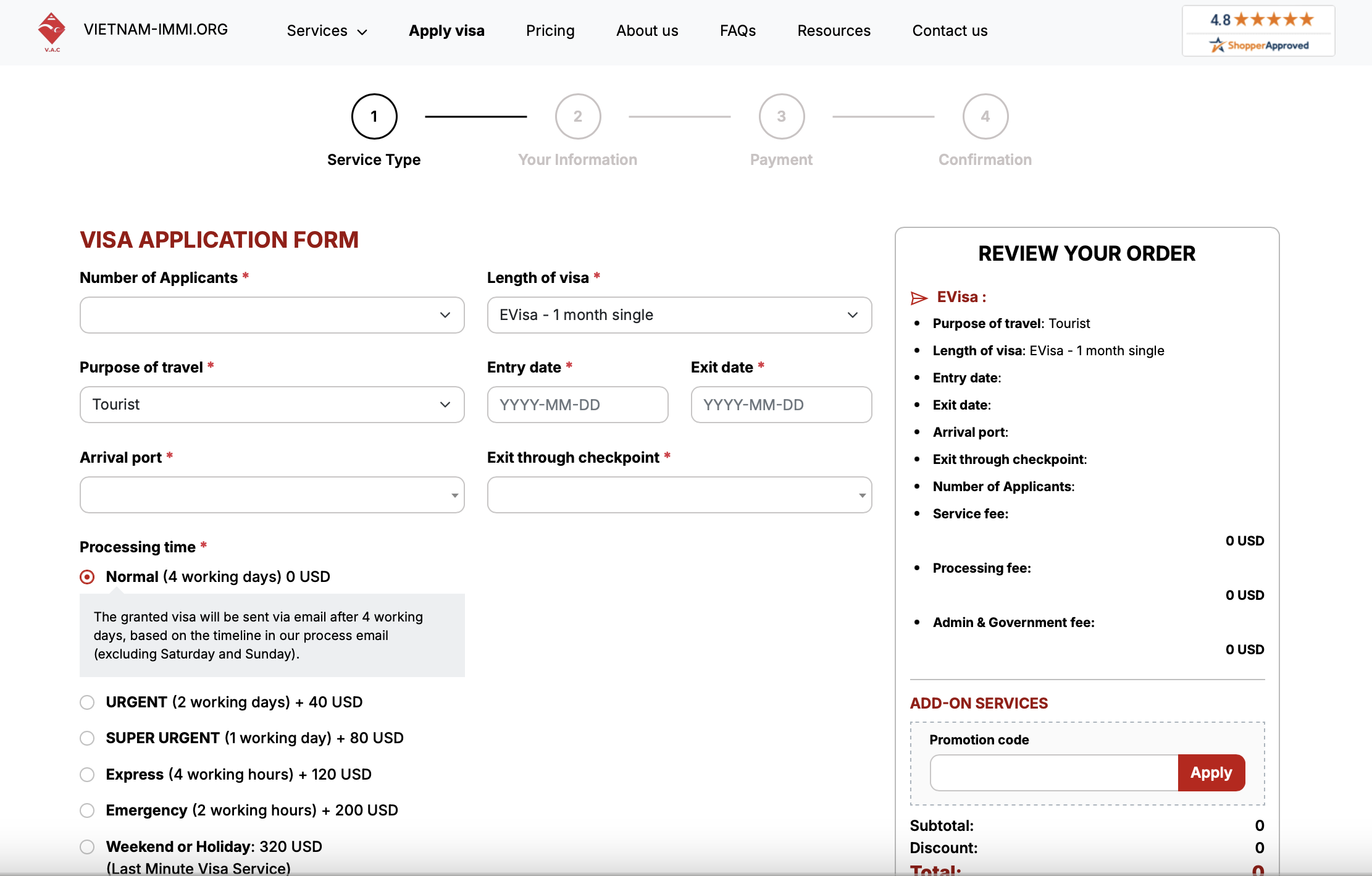The height and width of the screenshot is (876, 1372).
Task: Open the Arrival port dropdown
Action: (x=272, y=495)
